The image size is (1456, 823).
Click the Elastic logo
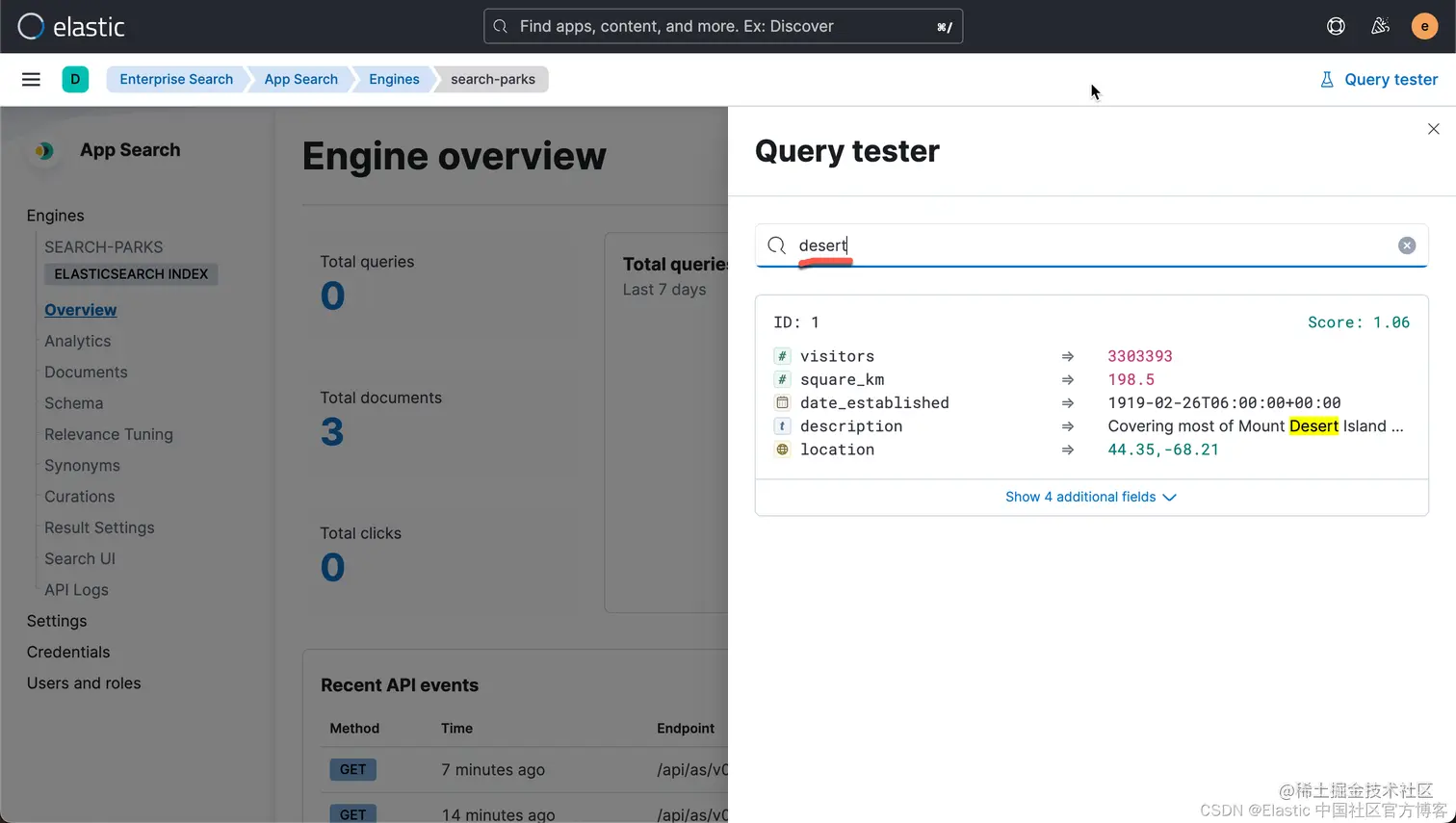click(x=71, y=26)
